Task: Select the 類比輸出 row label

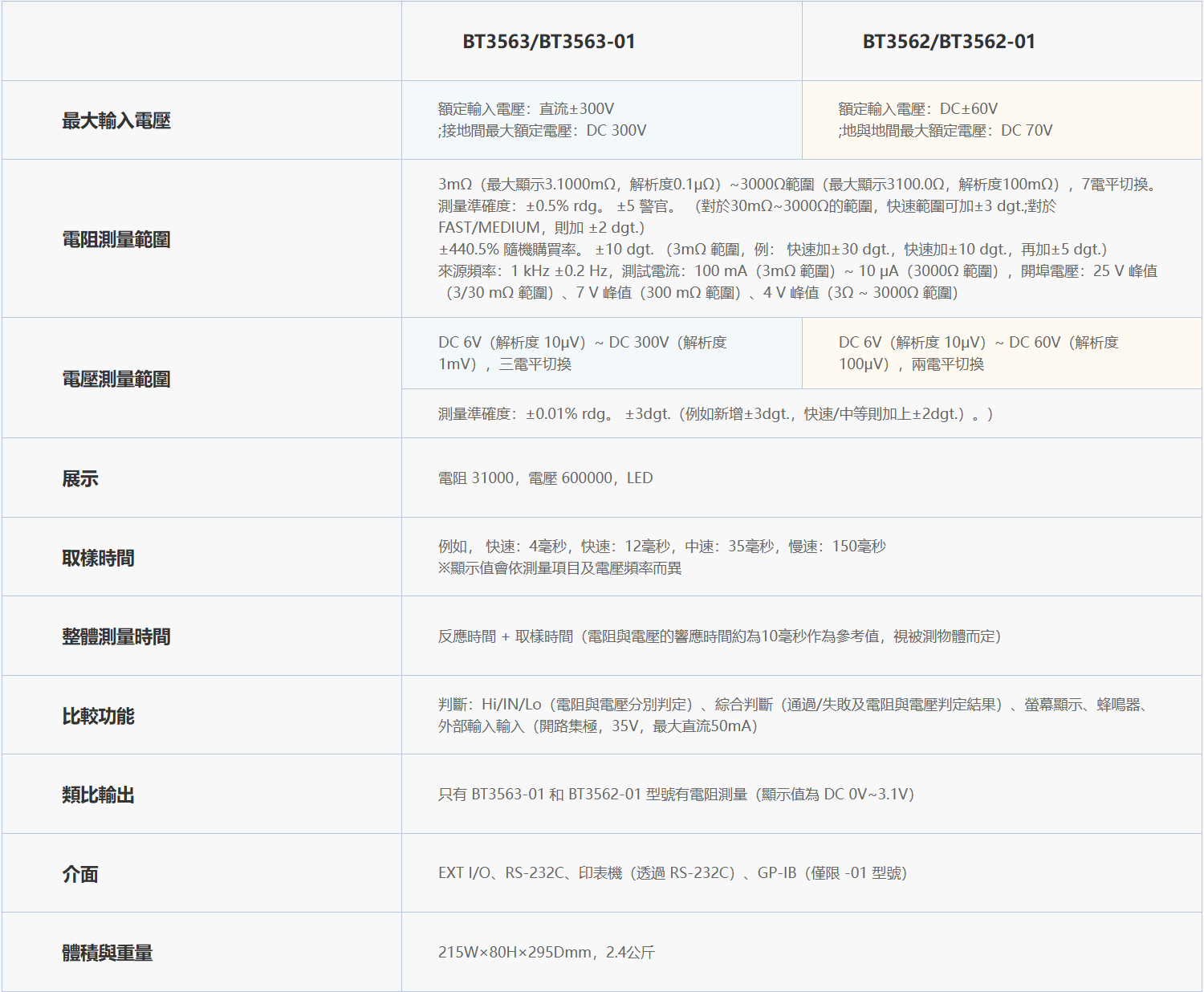Action: (x=98, y=795)
